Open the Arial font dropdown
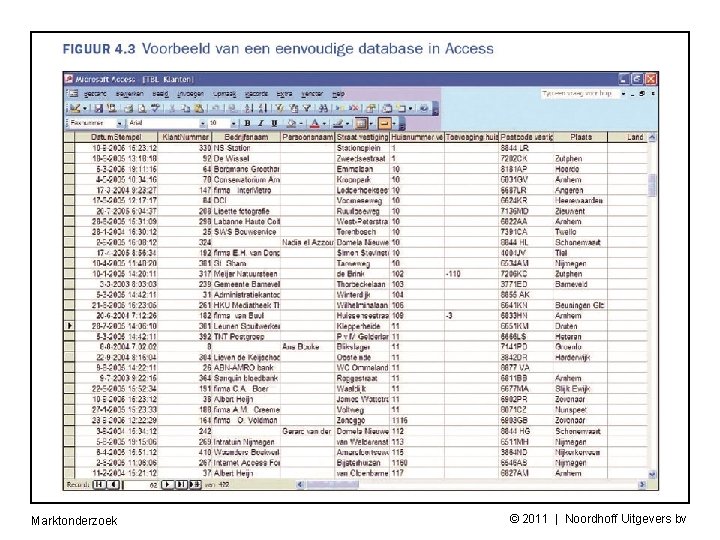Viewport: 720px width, 540px height. point(202,123)
